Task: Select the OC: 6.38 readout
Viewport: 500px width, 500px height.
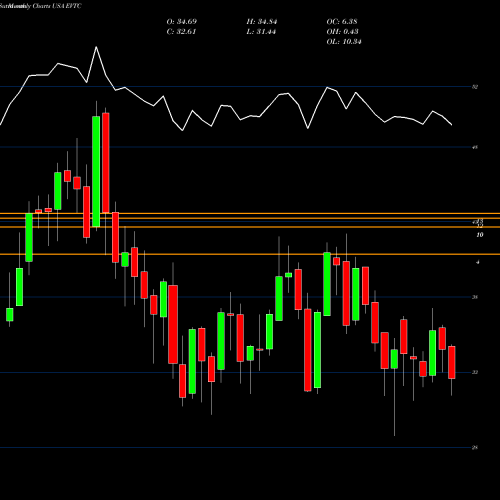Action: [x=342, y=22]
